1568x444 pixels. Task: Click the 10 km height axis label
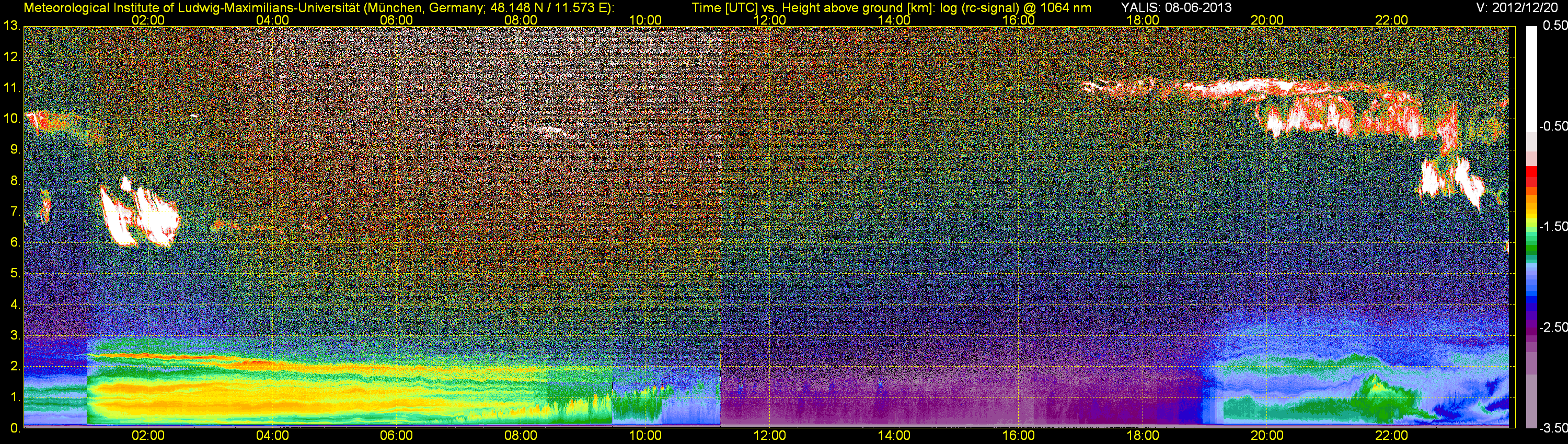[x=11, y=119]
